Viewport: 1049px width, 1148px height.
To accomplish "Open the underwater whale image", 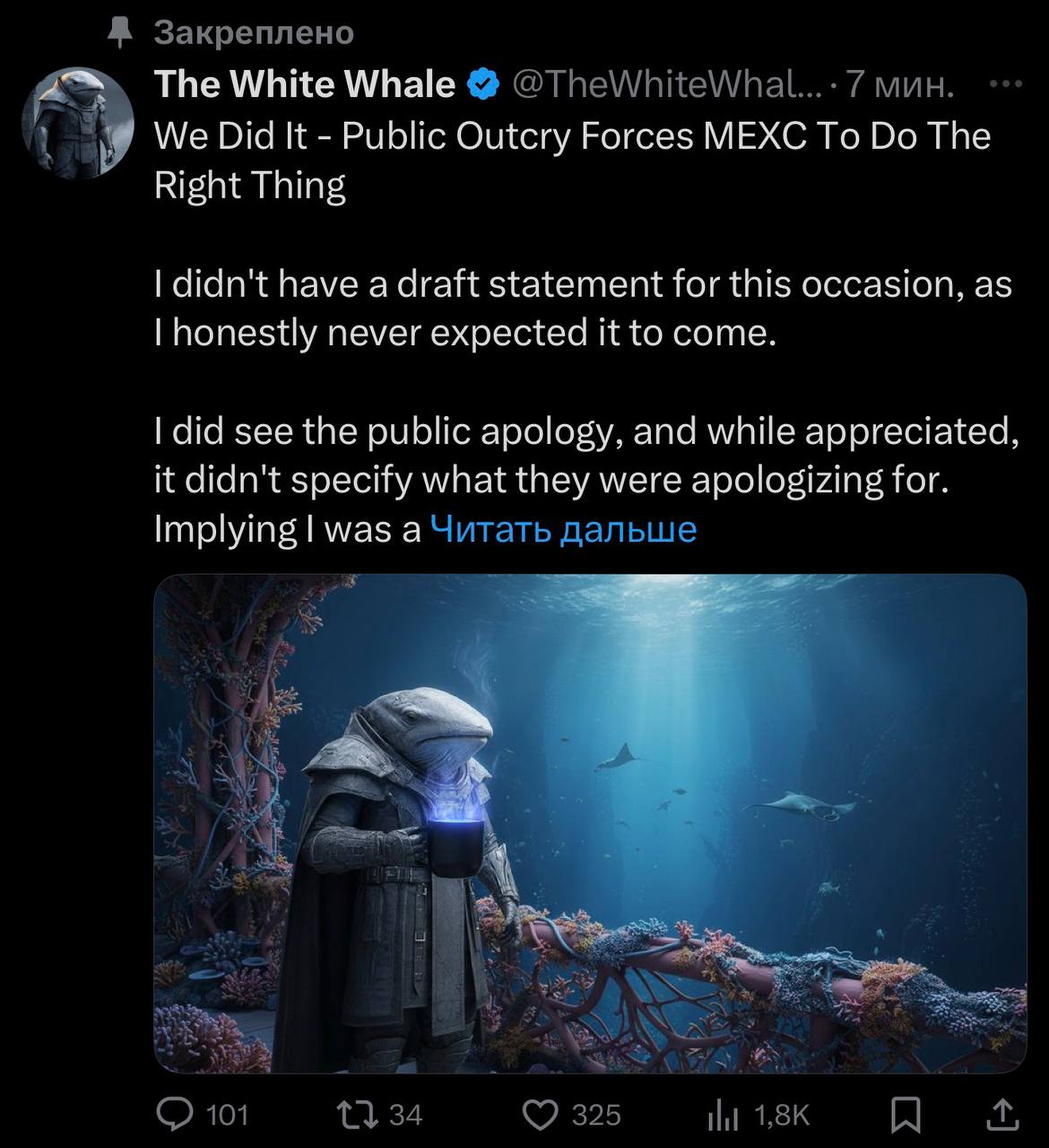I will (590, 823).
